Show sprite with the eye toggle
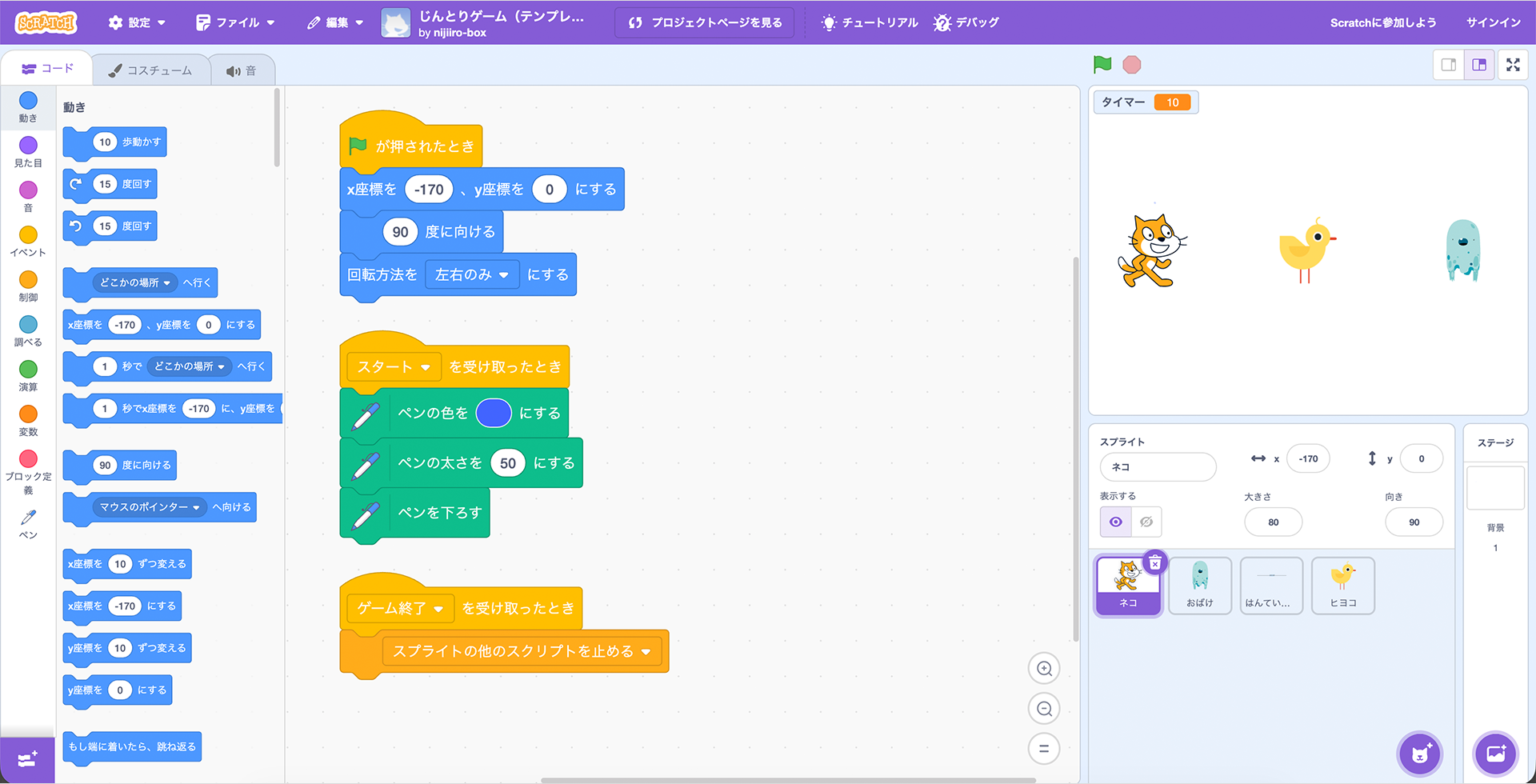This screenshot has width=1536, height=784. coord(1116,522)
